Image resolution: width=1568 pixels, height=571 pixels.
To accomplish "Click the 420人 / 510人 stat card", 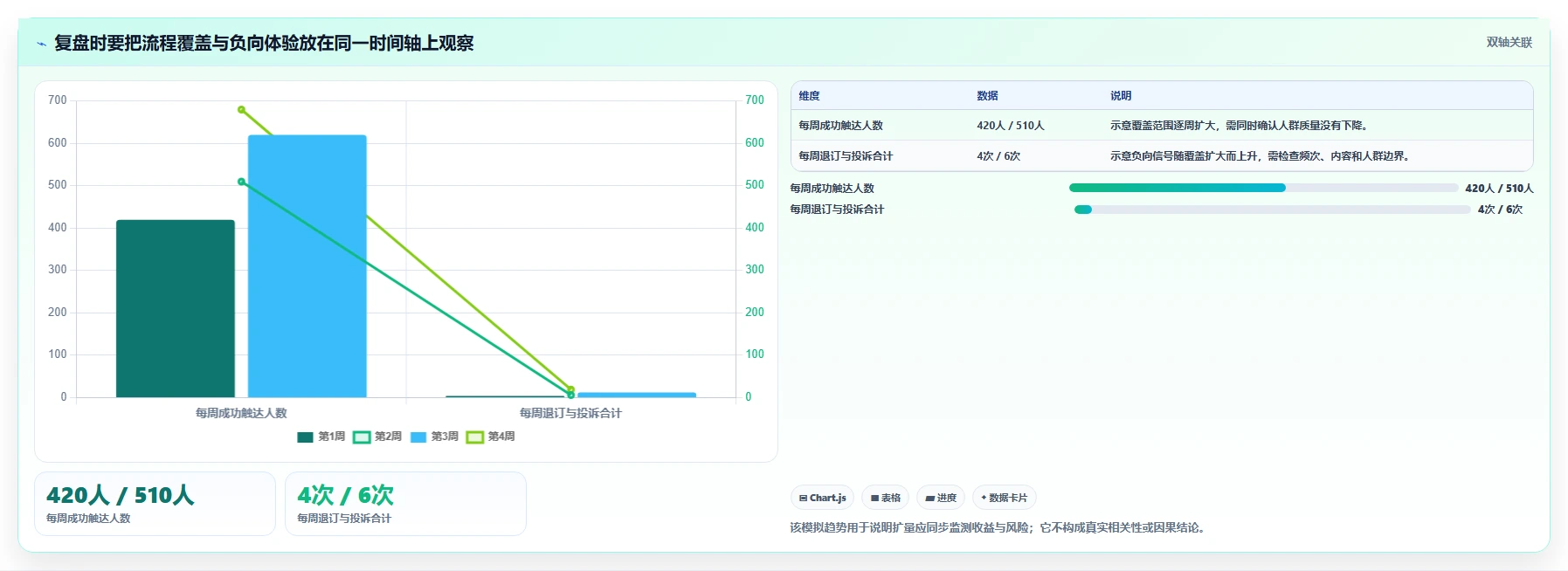I will click(155, 504).
